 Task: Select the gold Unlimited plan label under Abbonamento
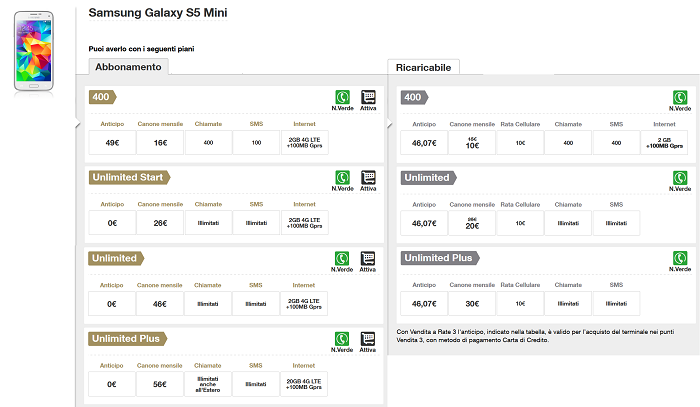(x=116, y=258)
